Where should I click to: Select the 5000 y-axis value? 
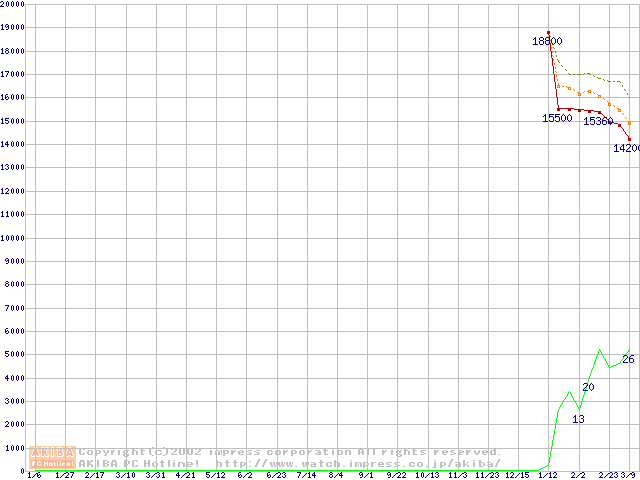[14, 355]
